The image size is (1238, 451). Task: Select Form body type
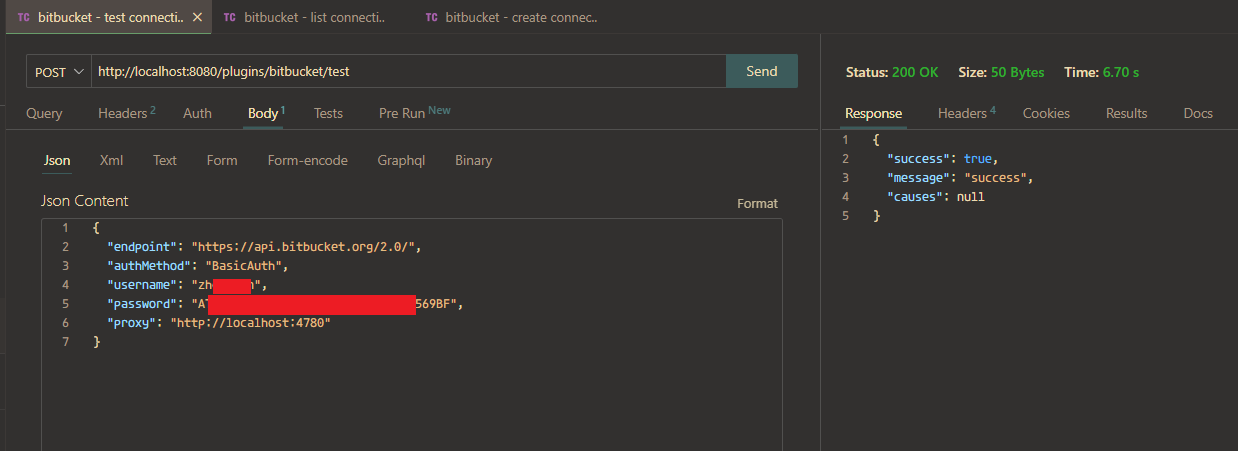point(222,160)
